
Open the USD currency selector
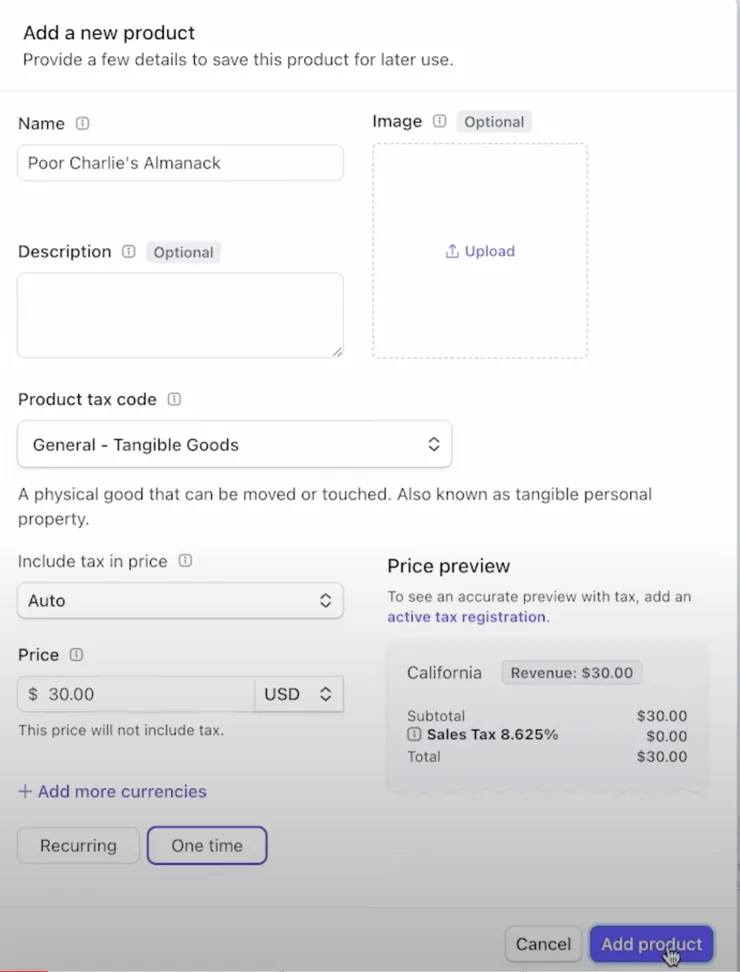pos(298,694)
